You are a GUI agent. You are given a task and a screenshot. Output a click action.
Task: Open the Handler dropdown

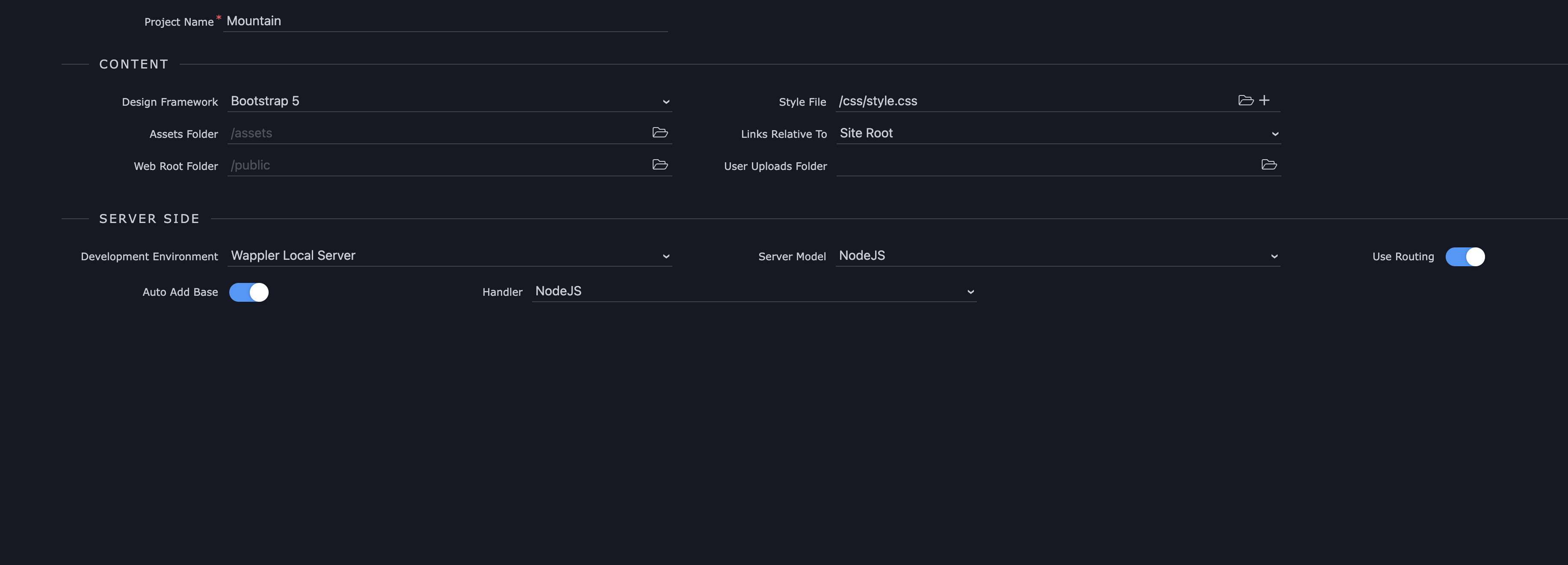[x=754, y=291]
